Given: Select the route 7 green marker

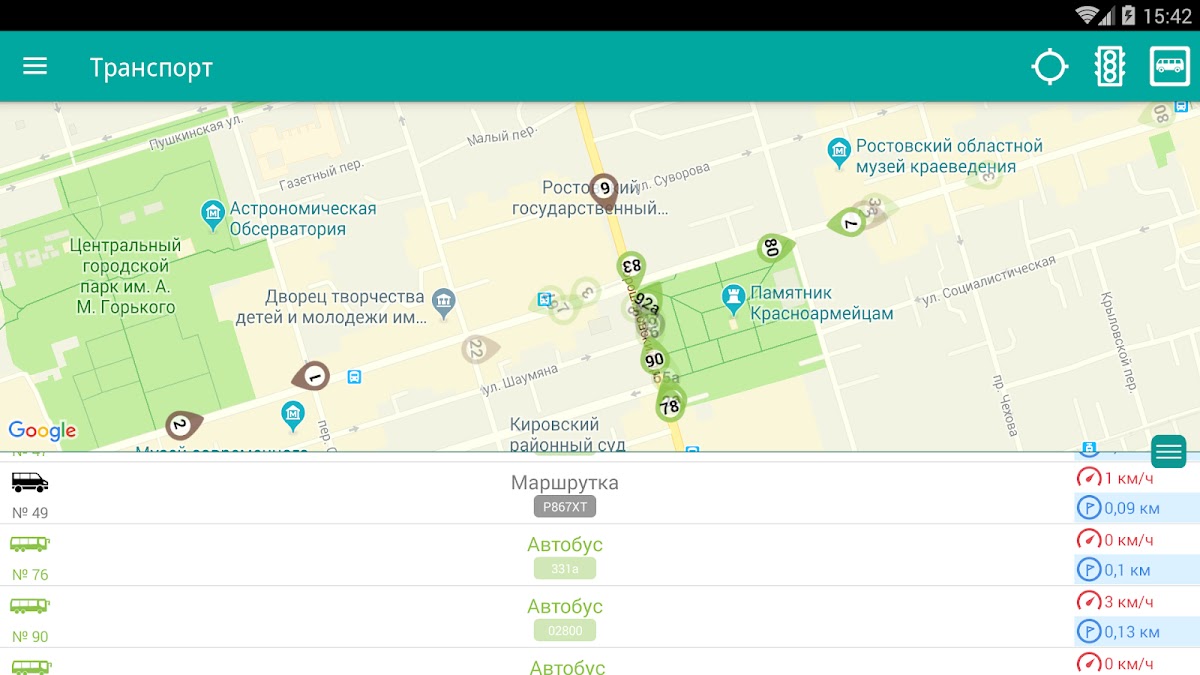Looking at the screenshot, I should click(x=850, y=222).
